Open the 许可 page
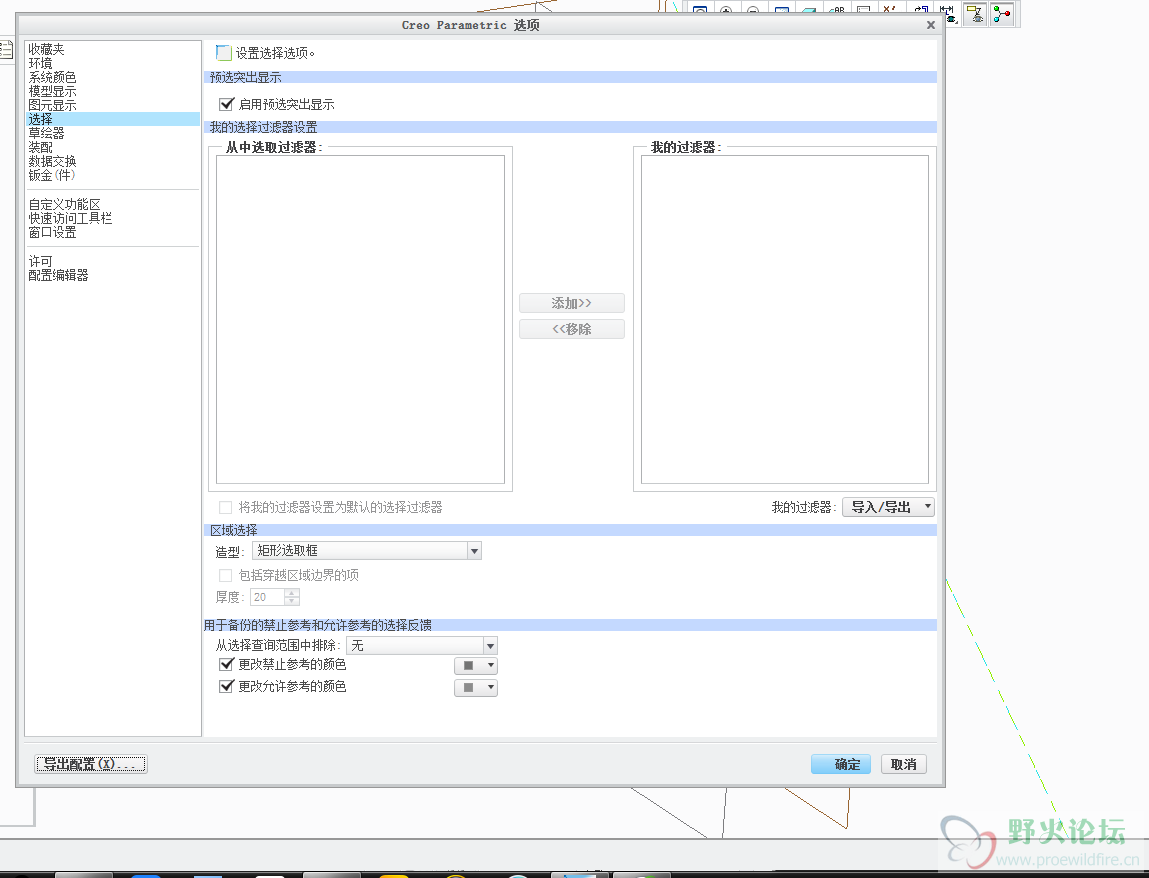The height and width of the screenshot is (878, 1149). point(40,262)
